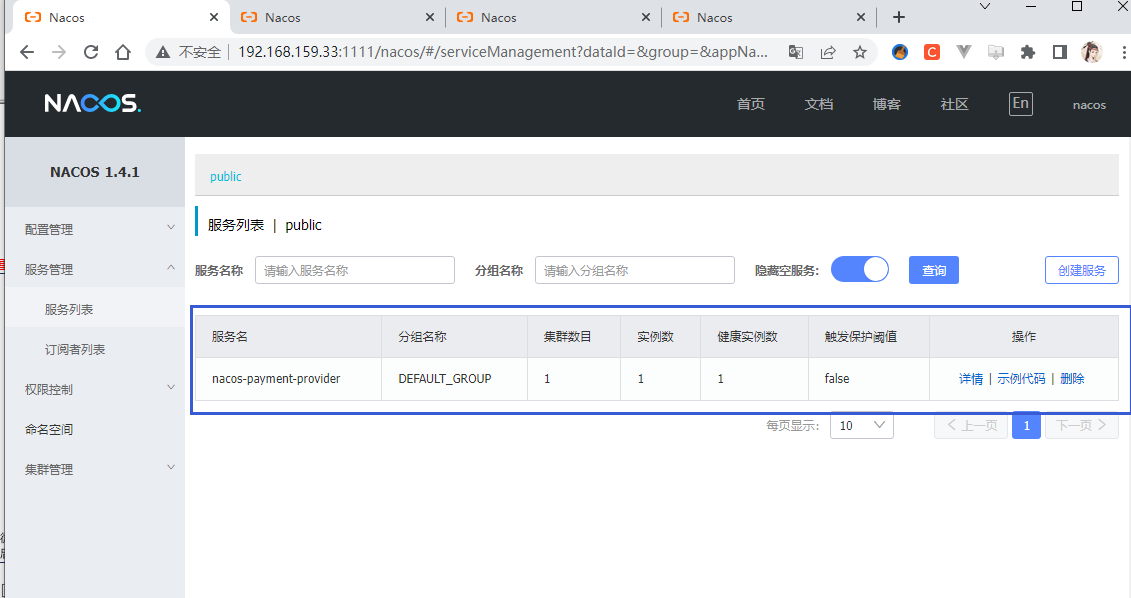This screenshot has height=598, width=1131.
Task: Open the browser home page icon
Action: (x=123, y=52)
